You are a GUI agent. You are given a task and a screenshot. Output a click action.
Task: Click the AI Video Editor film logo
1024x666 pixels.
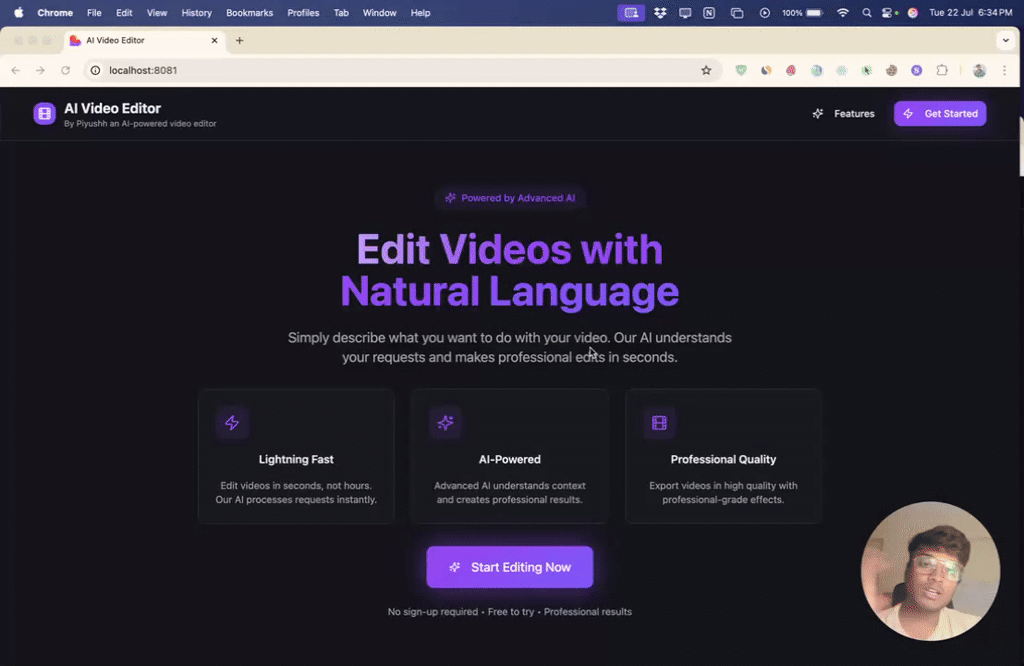pos(44,114)
